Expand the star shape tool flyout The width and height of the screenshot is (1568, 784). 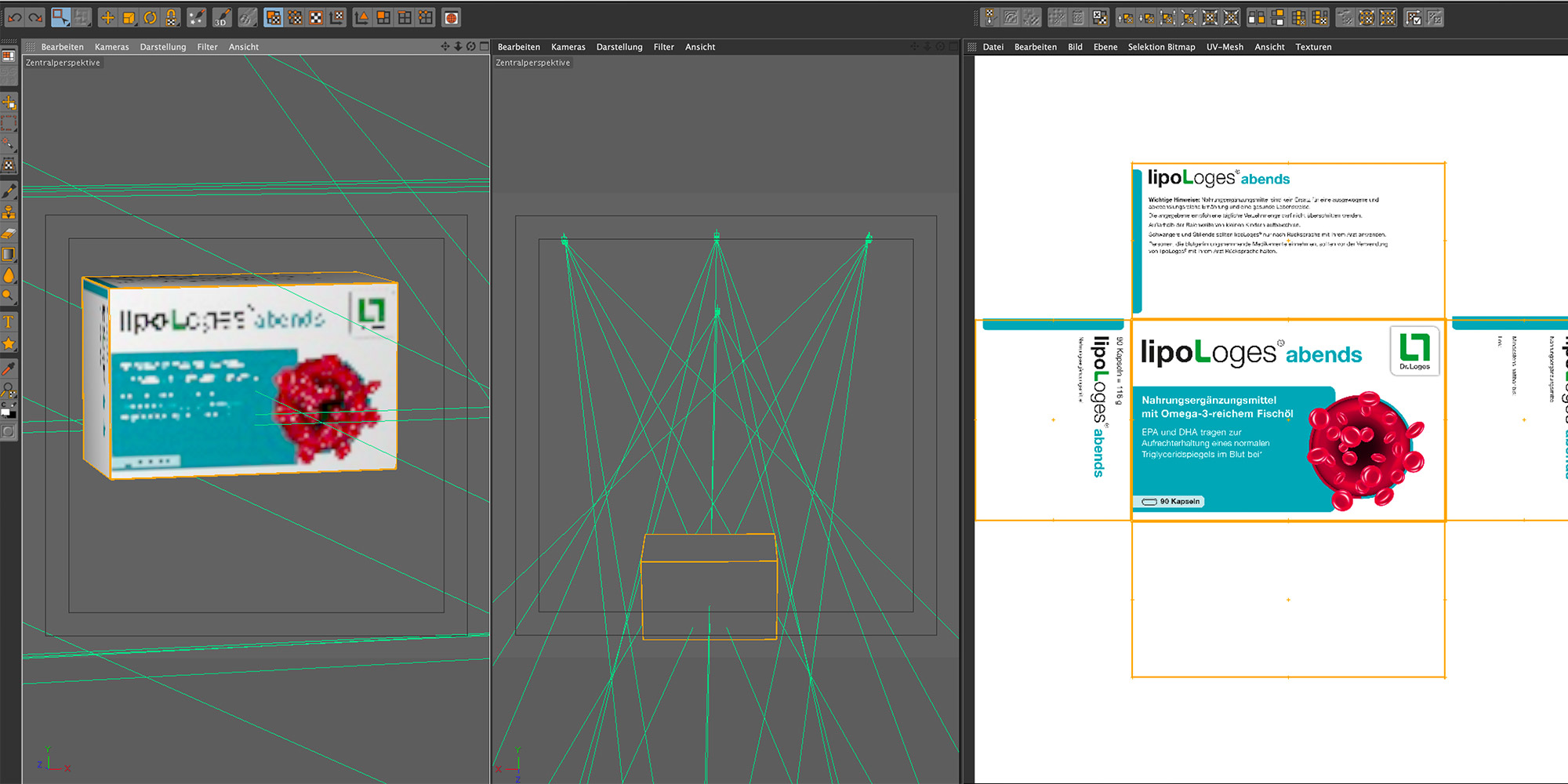[9, 344]
